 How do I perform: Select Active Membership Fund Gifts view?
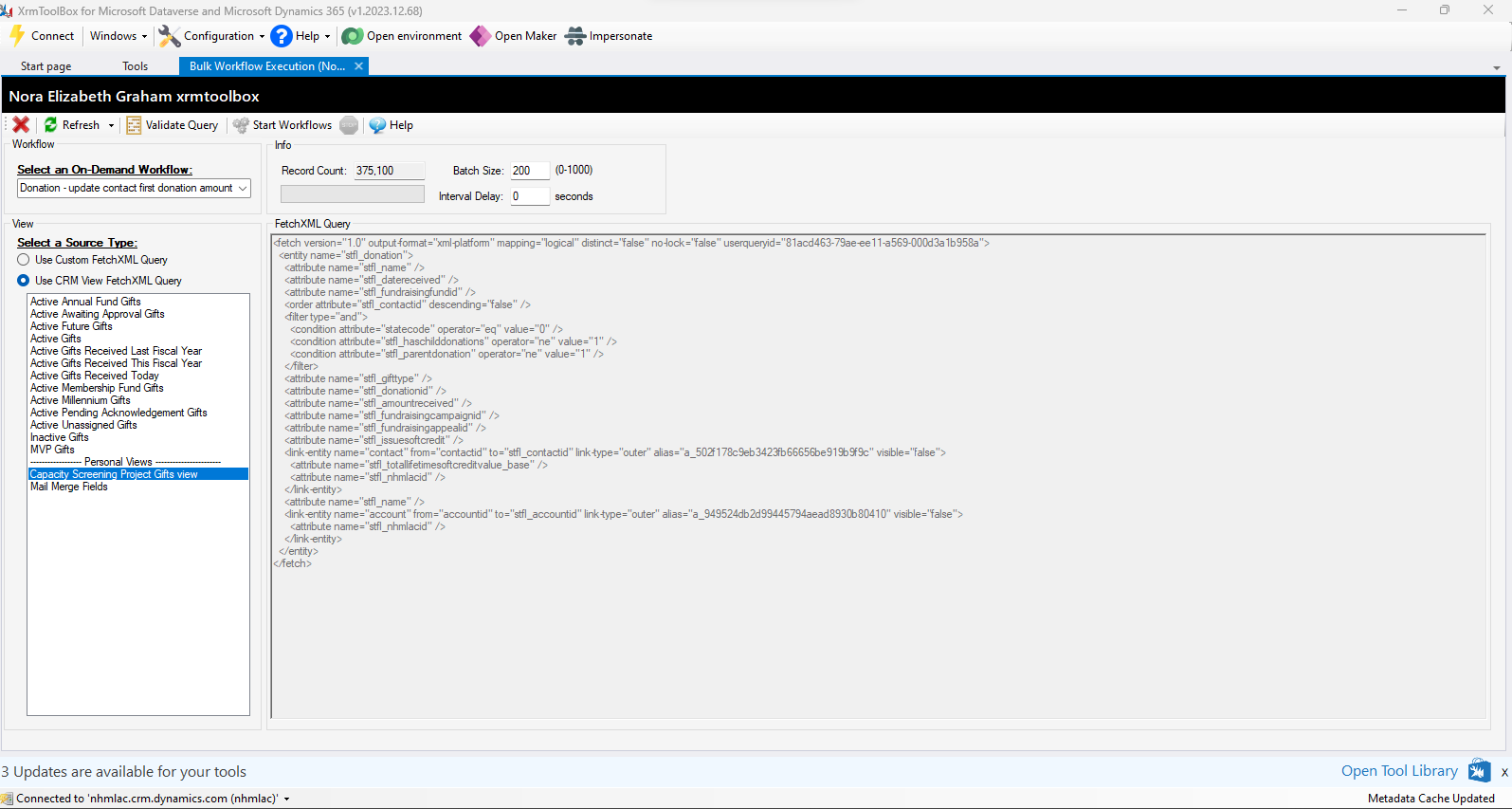[97, 388]
